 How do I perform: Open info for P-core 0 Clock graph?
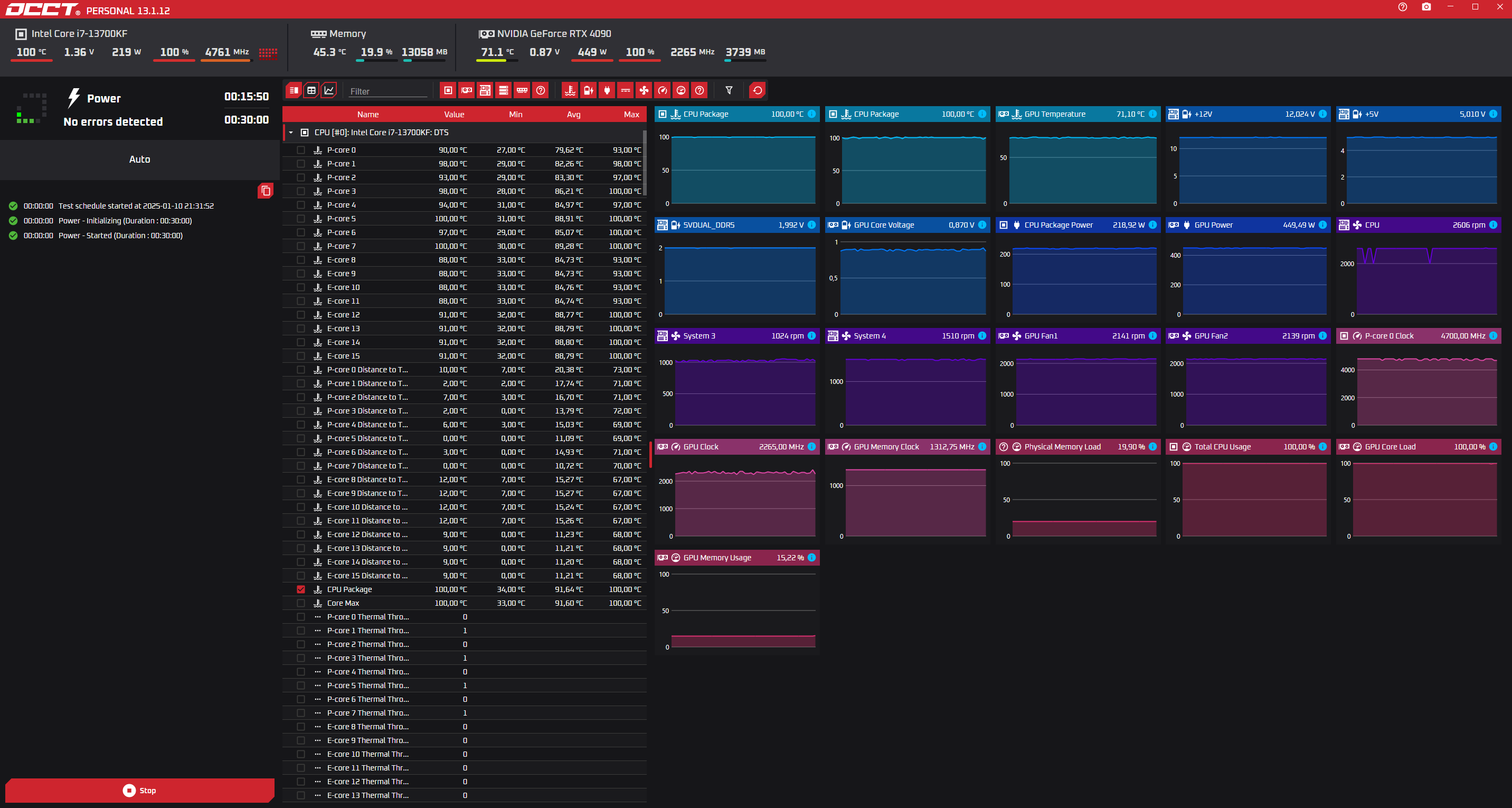tap(1492, 336)
